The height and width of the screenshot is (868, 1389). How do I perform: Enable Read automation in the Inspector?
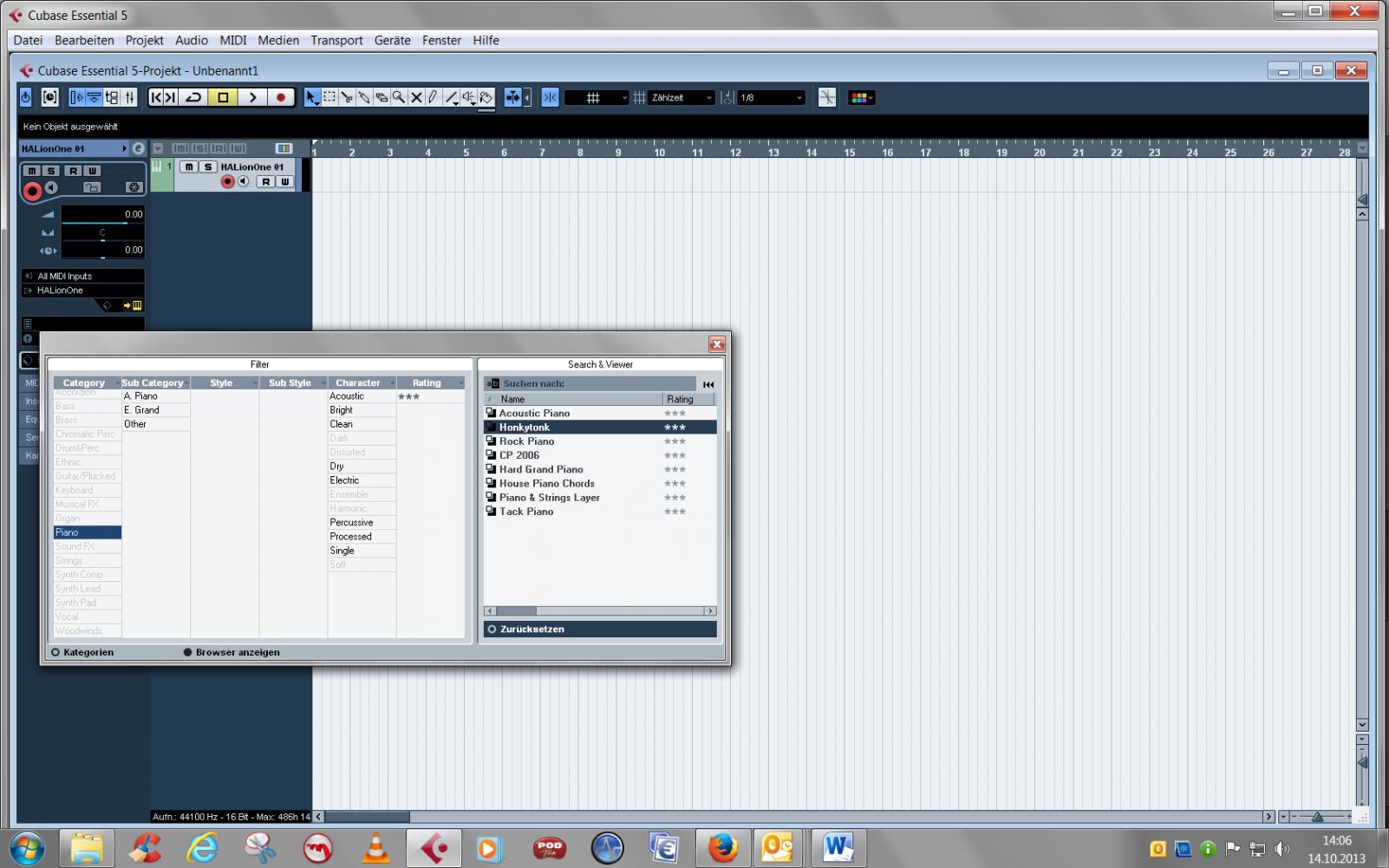click(74, 171)
